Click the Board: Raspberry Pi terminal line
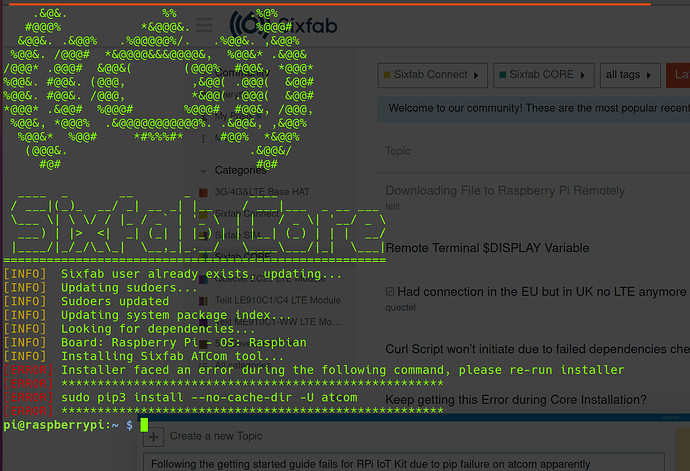 click(x=184, y=342)
